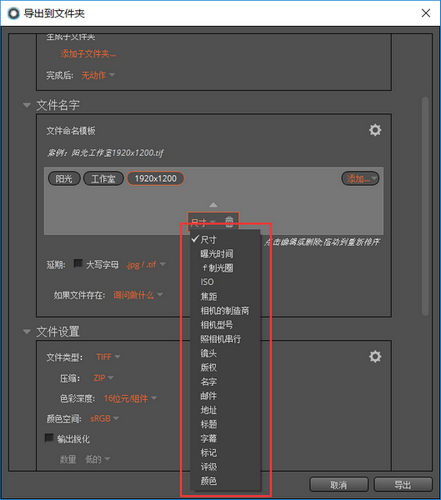Select the 1920x1200 naming token

(156, 178)
